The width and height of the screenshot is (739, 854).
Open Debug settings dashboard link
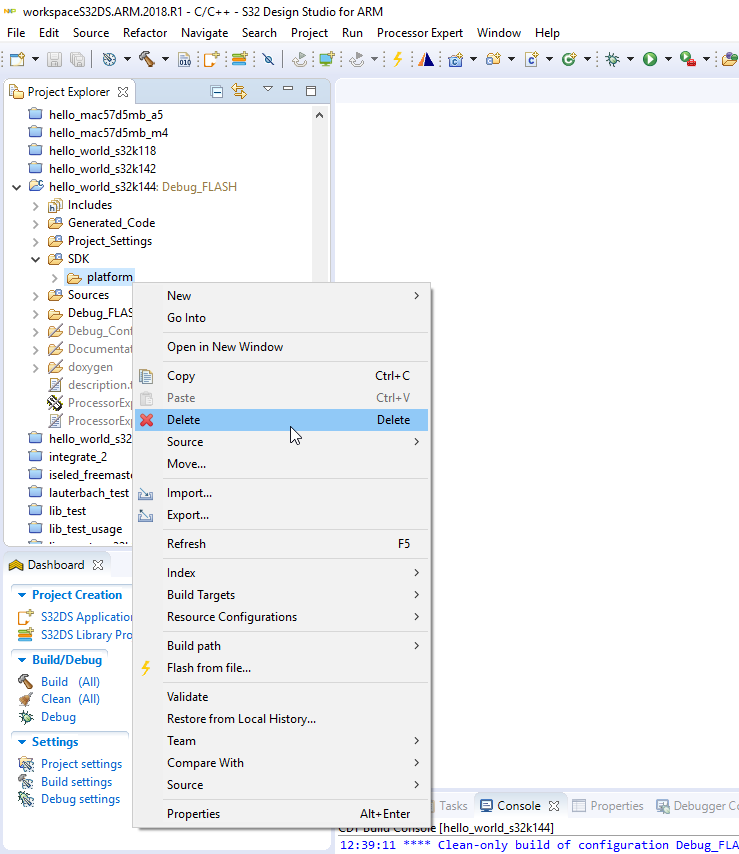(x=81, y=799)
